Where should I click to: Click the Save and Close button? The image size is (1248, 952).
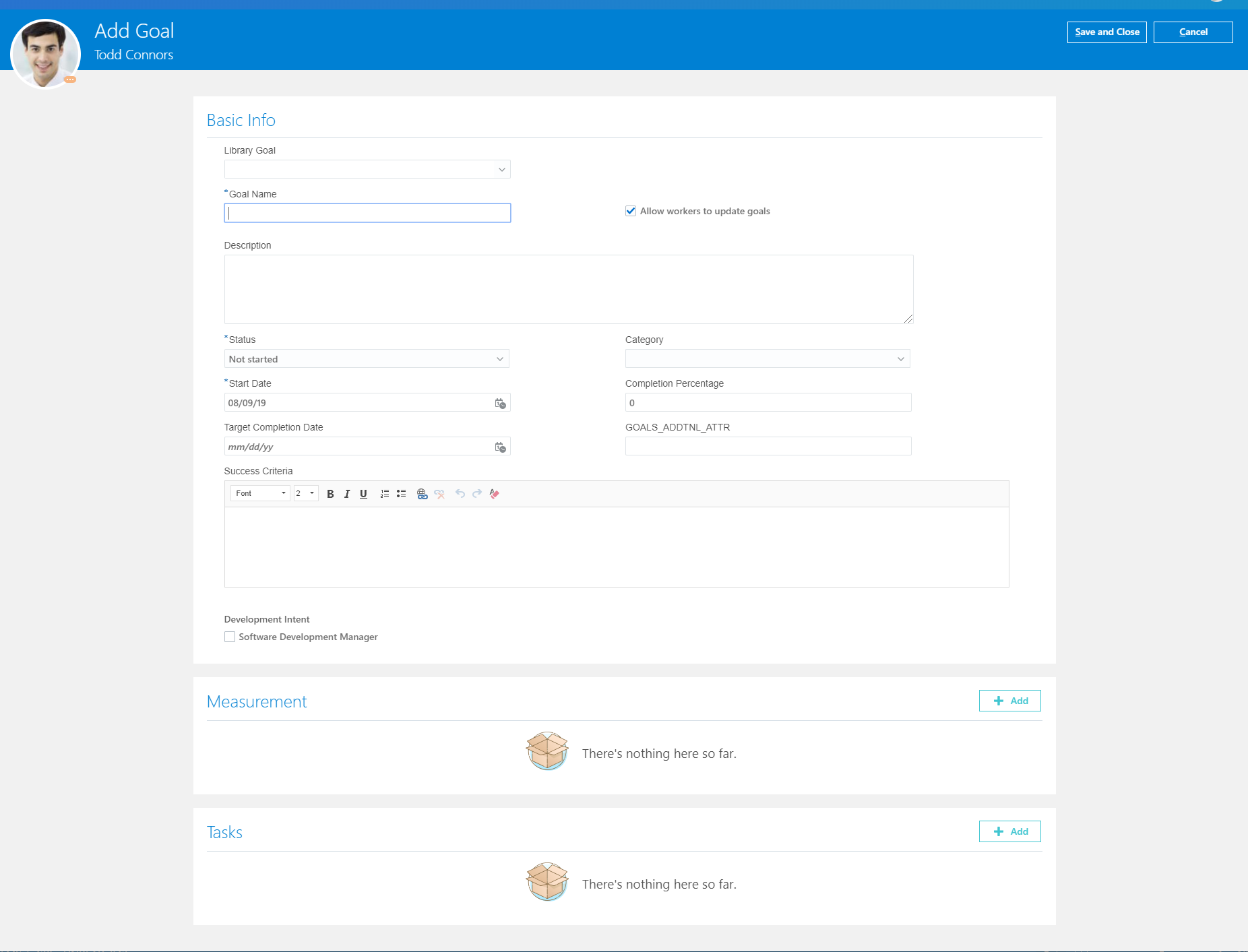[1106, 32]
